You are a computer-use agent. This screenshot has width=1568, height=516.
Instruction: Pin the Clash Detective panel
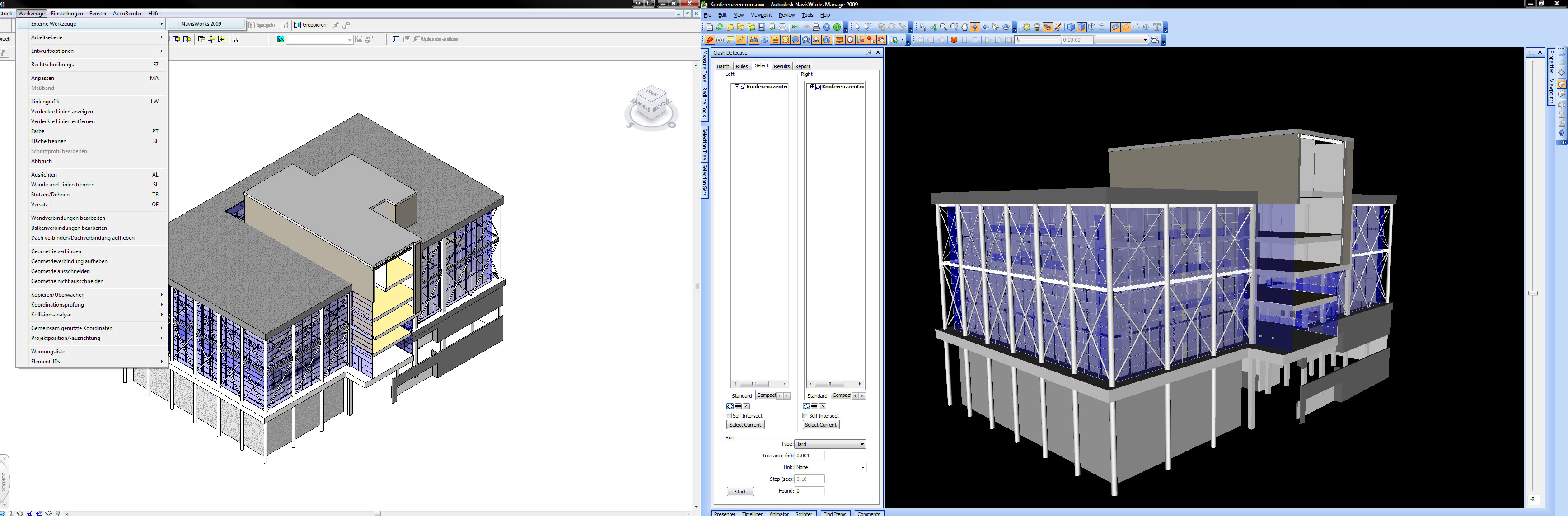coord(869,52)
